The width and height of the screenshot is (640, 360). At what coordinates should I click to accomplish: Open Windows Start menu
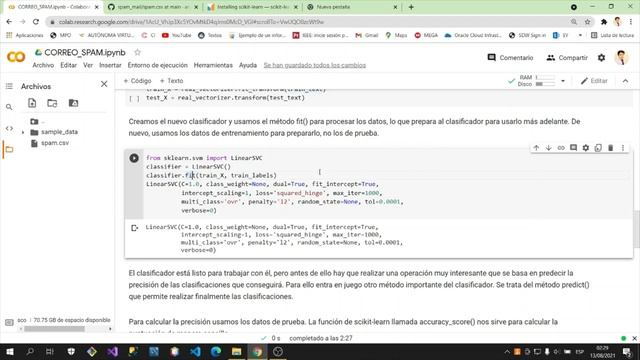point(10,351)
